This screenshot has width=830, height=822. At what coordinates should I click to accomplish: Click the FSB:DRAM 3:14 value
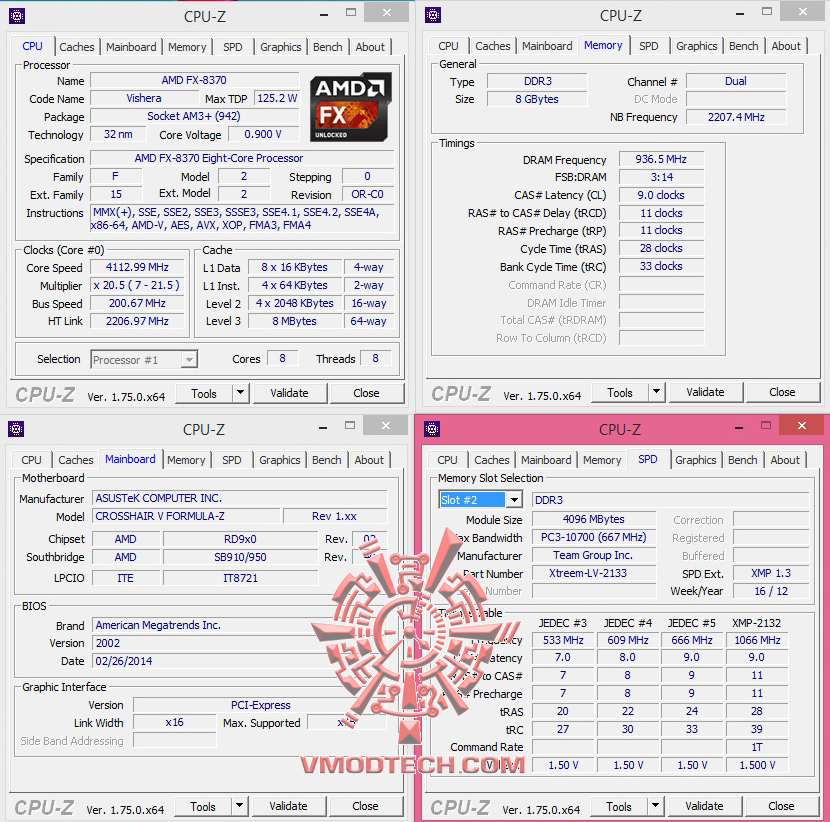coord(661,177)
